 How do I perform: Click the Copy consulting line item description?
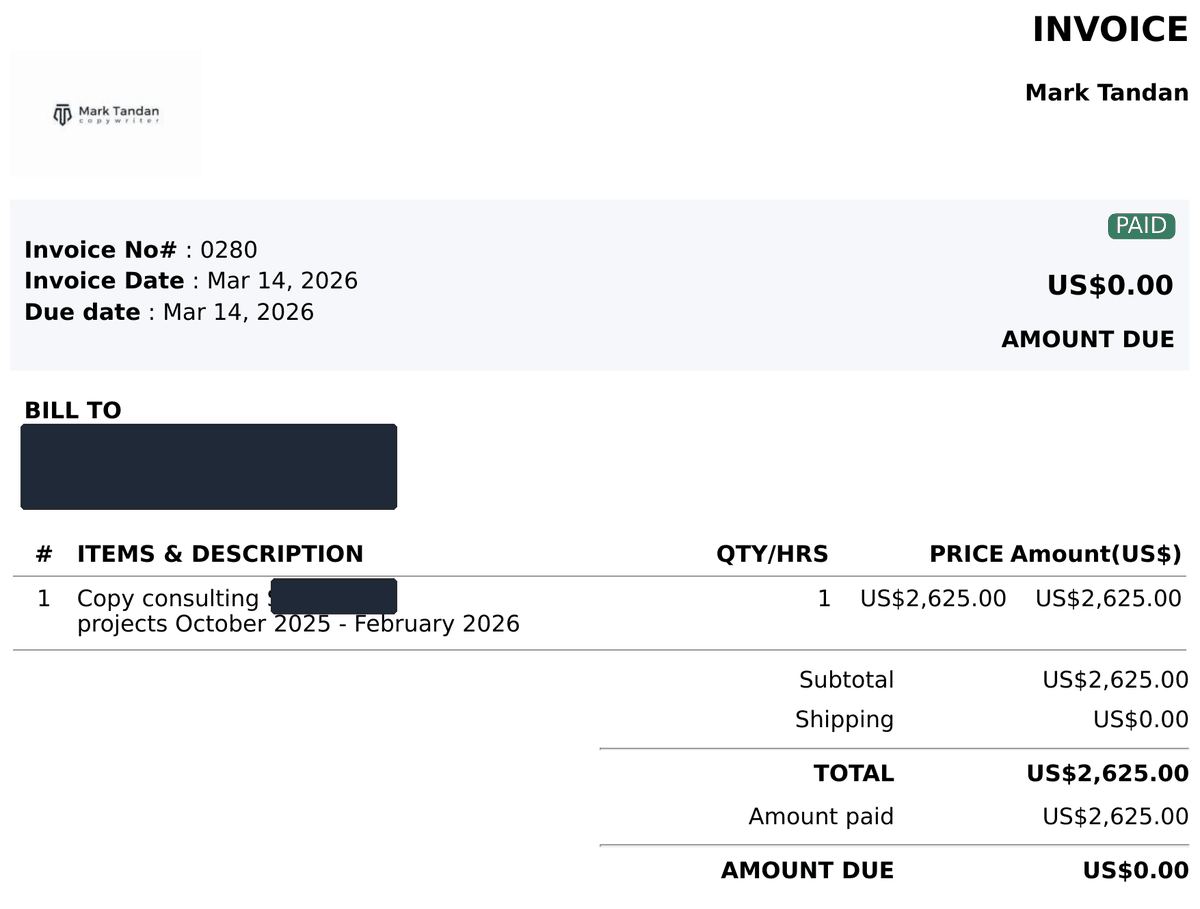click(298, 611)
